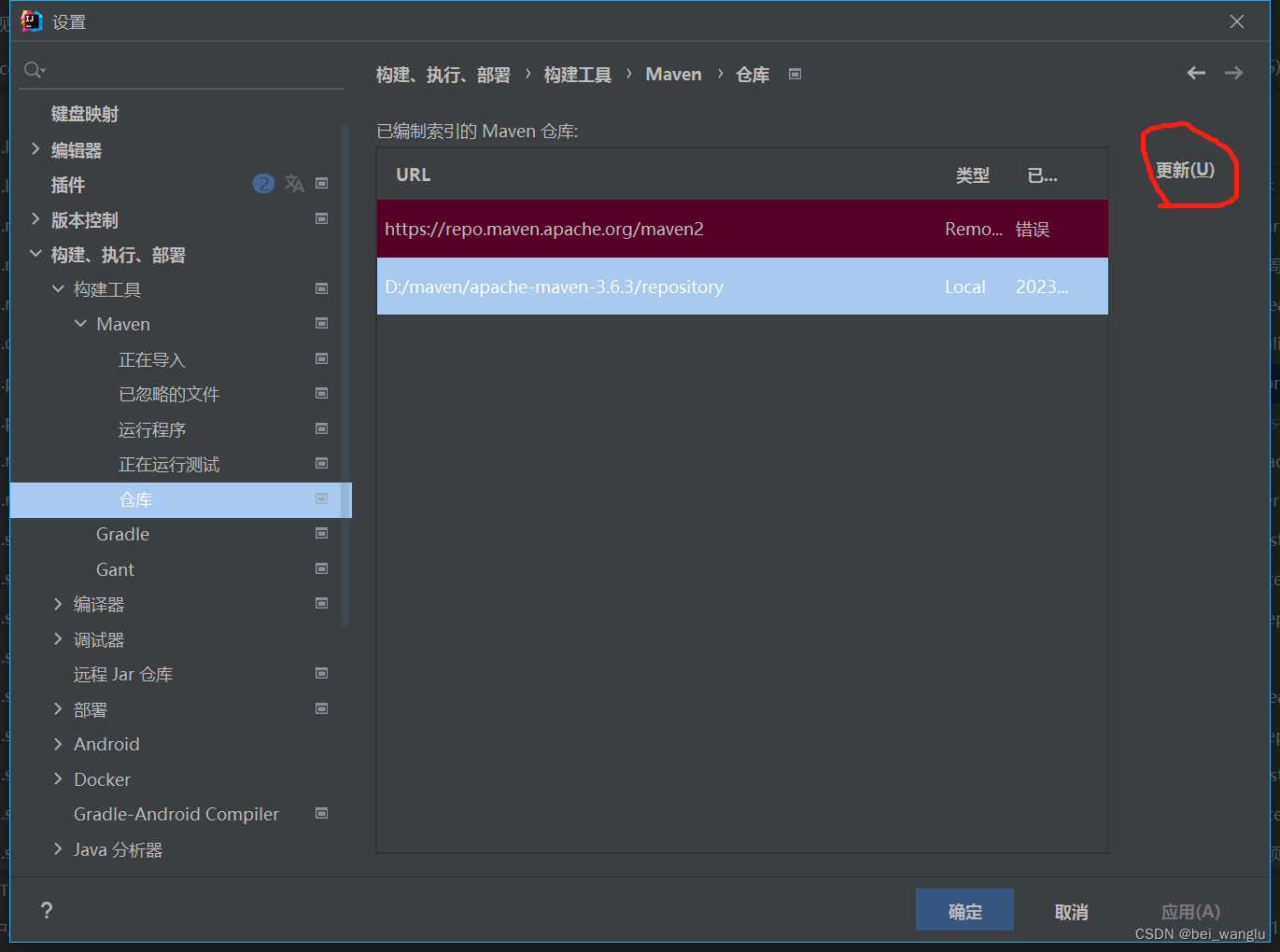Close the 设置 dialog window

1237,21
